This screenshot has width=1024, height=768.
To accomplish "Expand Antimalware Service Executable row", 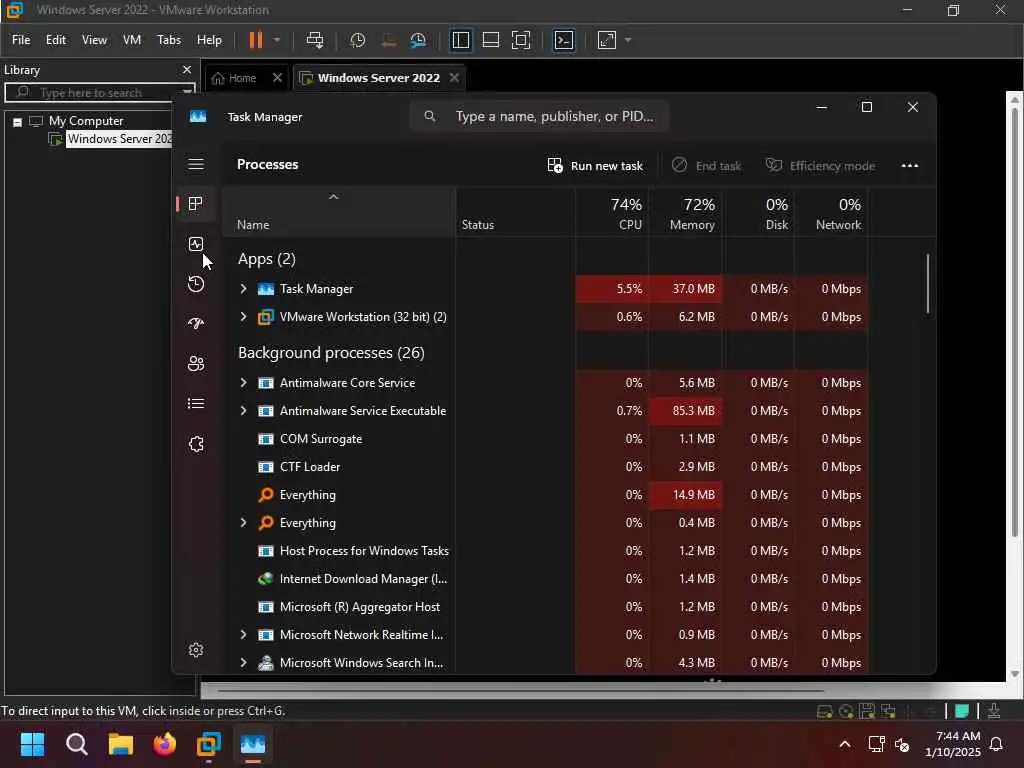I will tap(244, 411).
